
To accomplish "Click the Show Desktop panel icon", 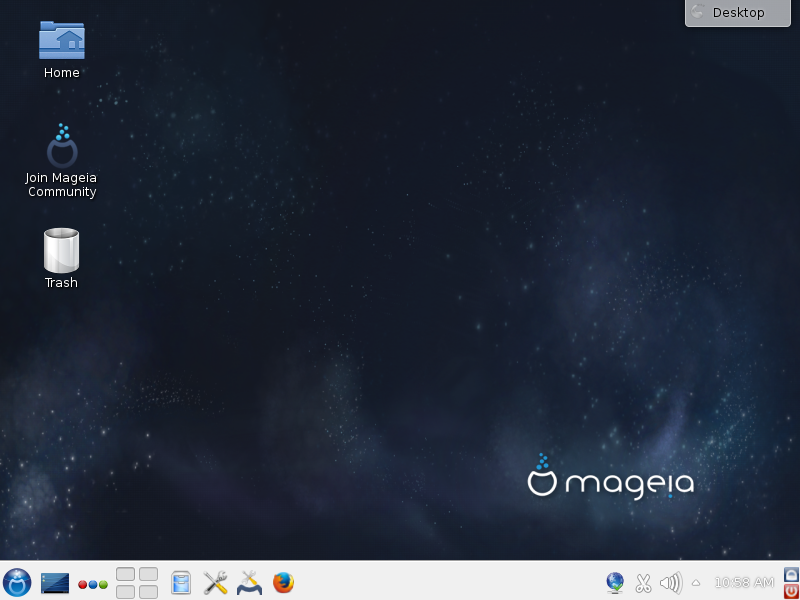I will click(55, 583).
